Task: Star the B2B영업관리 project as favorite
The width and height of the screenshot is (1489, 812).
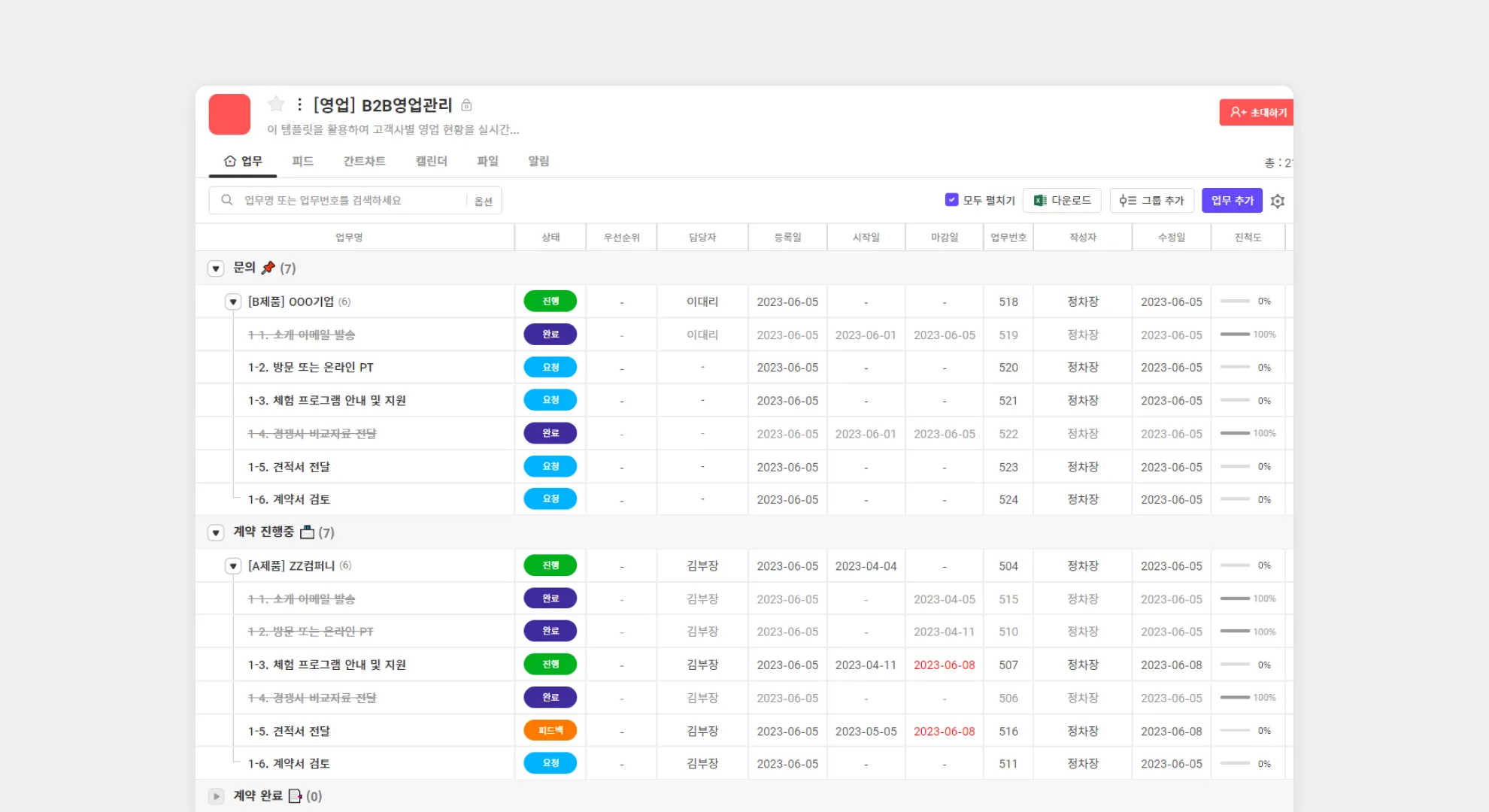Action: (x=276, y=104)
